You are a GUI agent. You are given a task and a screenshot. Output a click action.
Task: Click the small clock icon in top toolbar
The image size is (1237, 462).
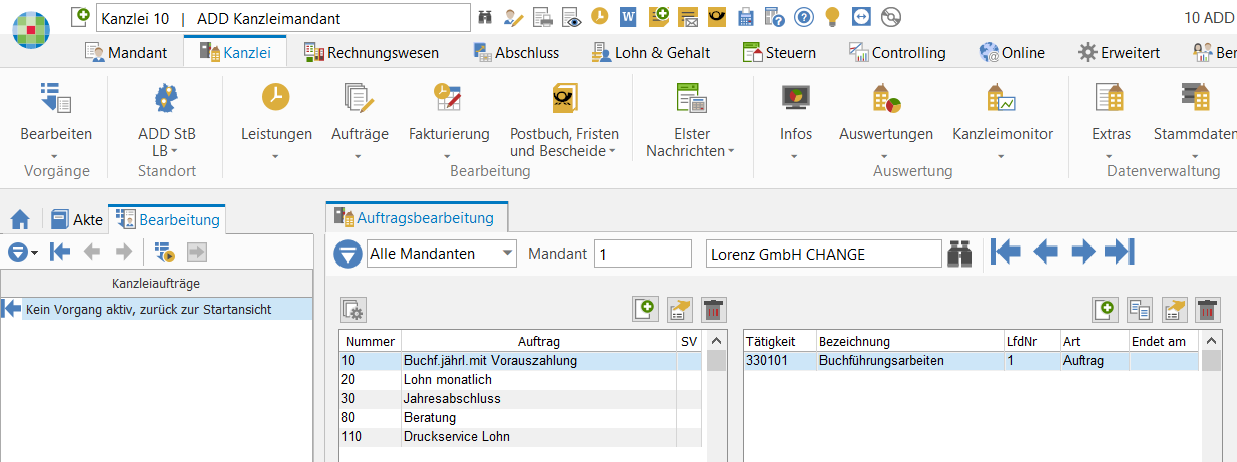click(600, 17)
